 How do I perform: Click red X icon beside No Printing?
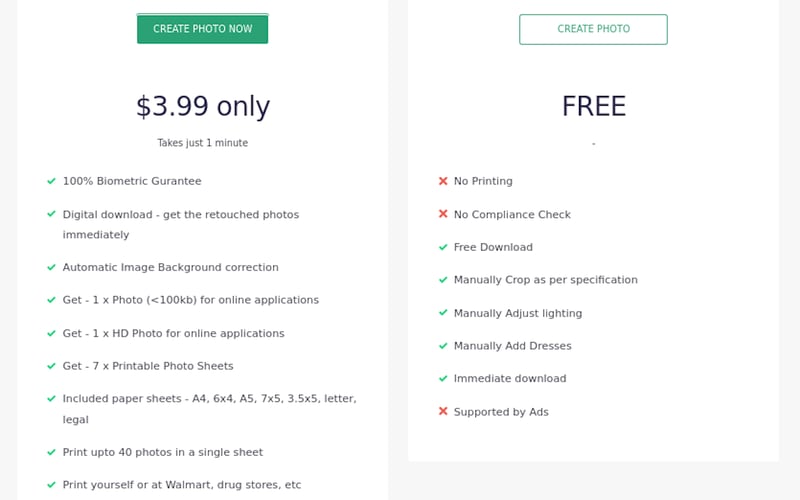(443, 181)
